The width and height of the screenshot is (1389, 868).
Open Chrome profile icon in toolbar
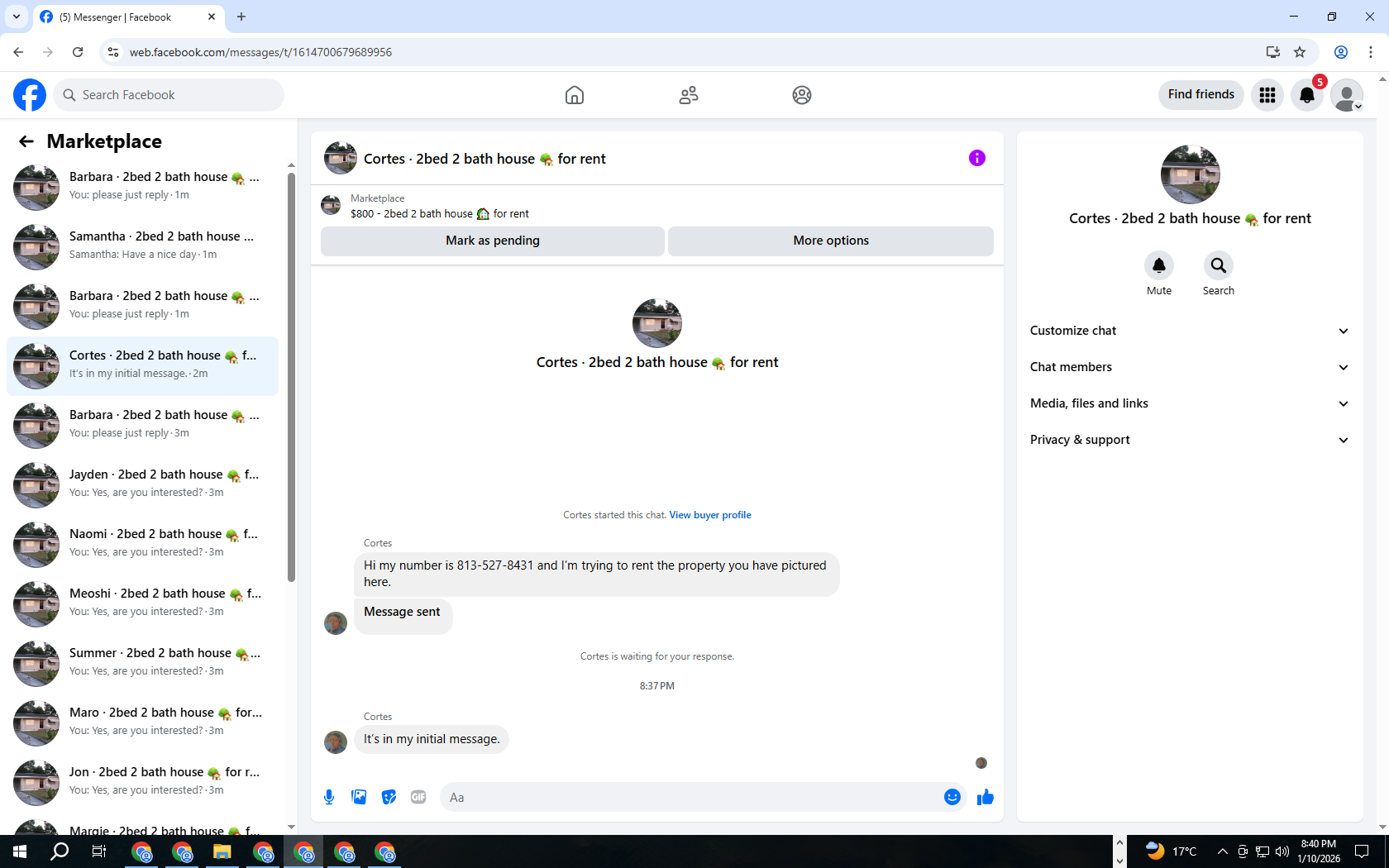1341,52
